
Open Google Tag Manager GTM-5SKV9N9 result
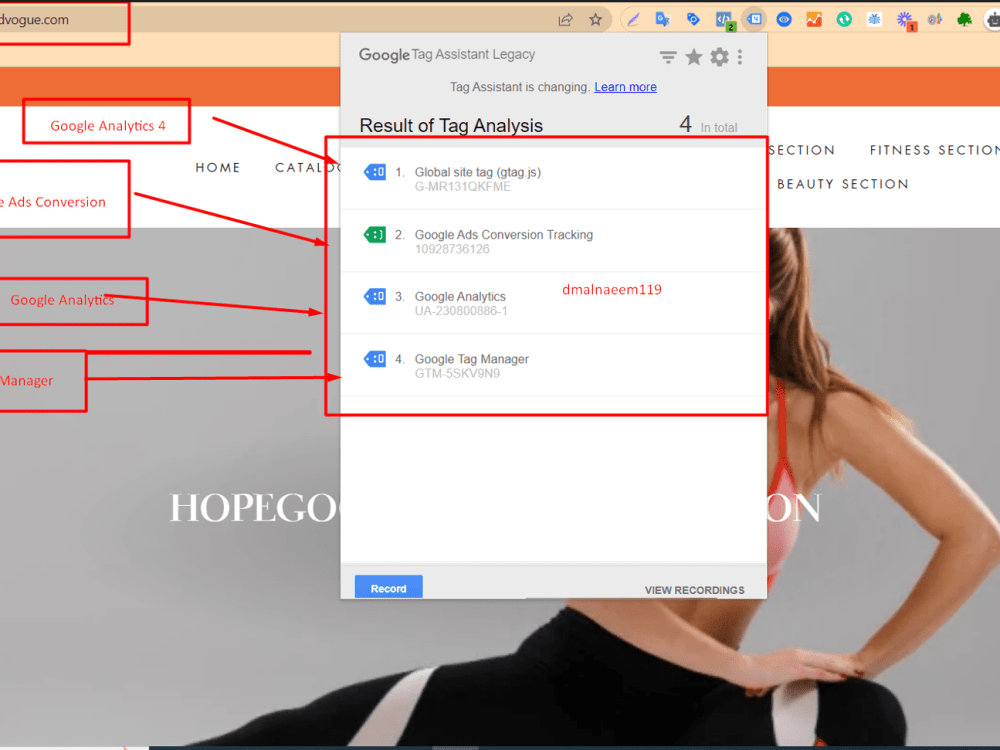(553, 365)
